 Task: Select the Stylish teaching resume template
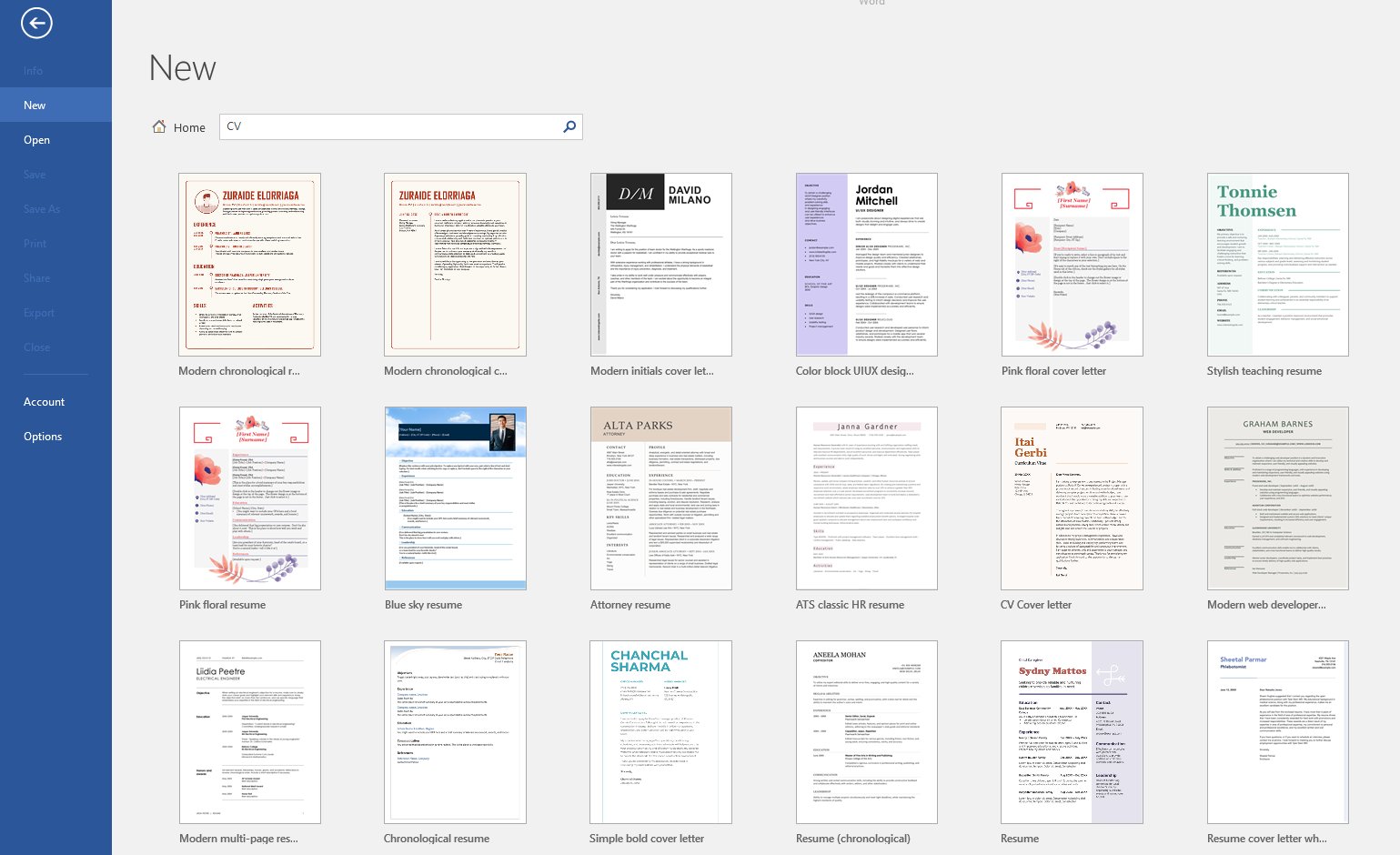(1277, 265)
